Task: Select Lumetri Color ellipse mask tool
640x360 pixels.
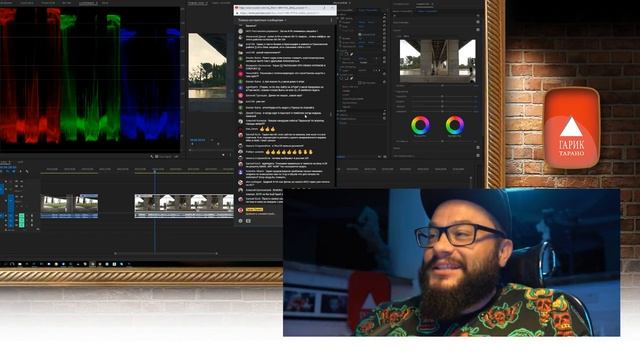Action: pos(342,78)
